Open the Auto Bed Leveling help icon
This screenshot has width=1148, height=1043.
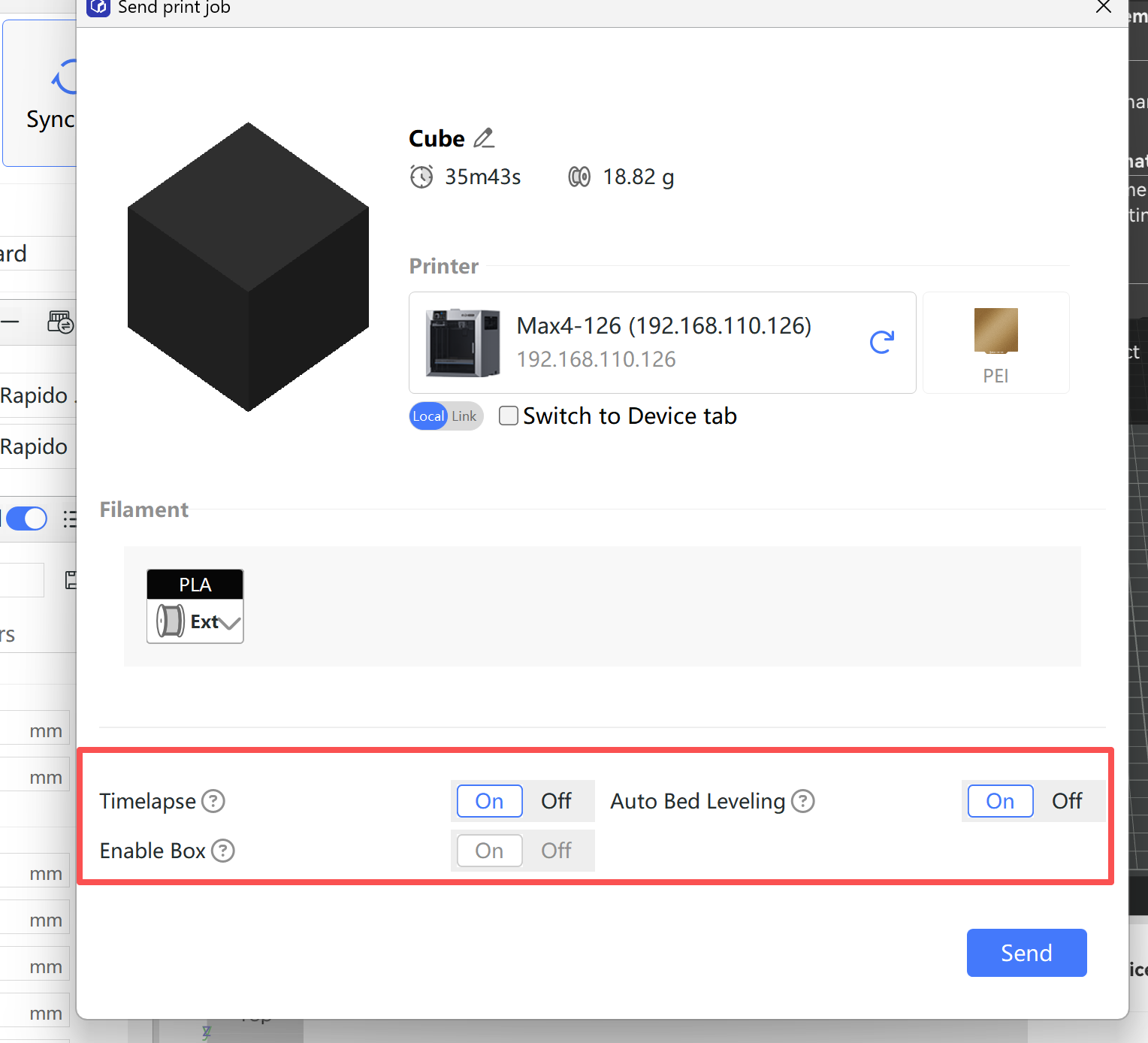click(803, 801)
